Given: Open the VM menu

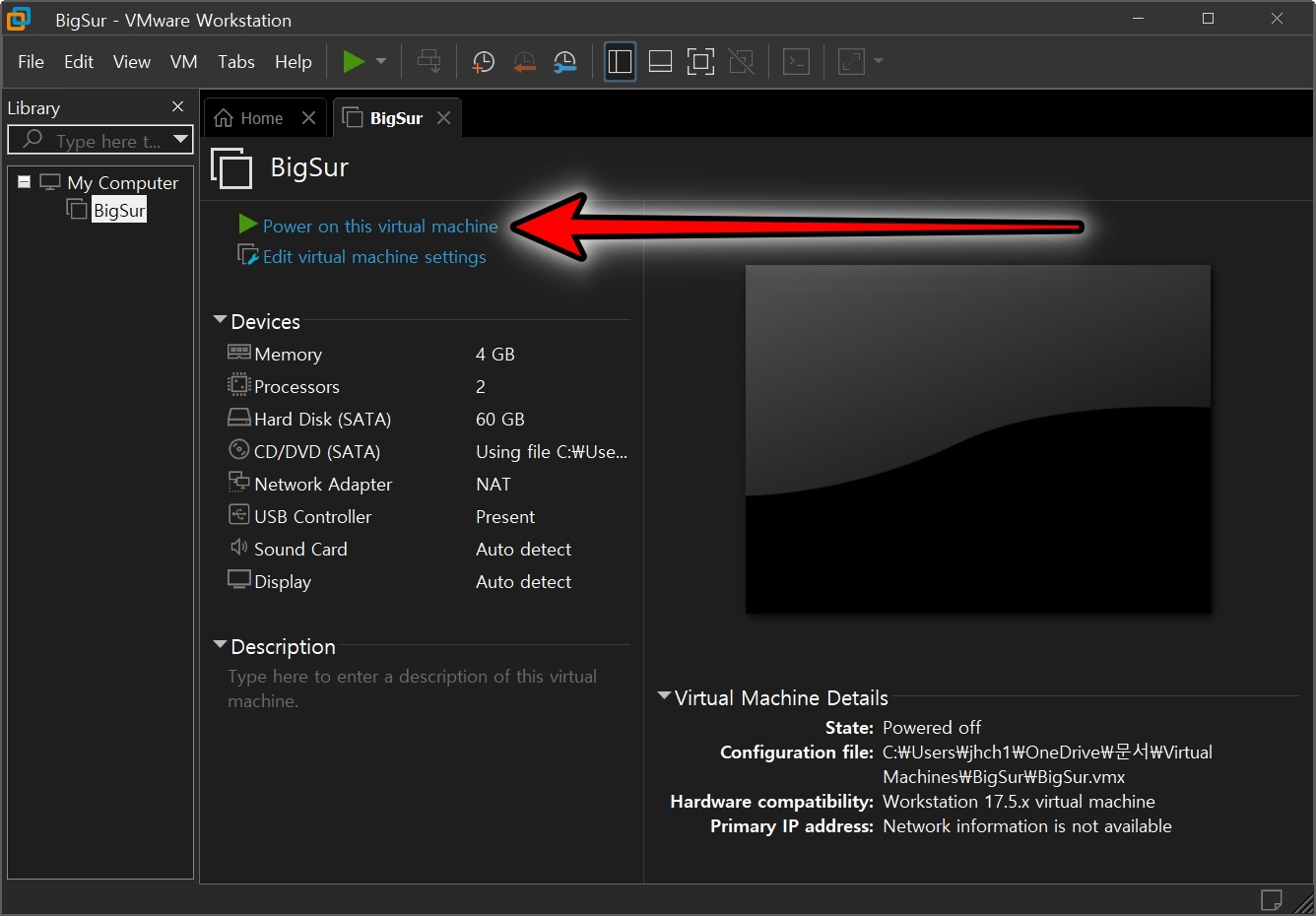Looking at the screenshot, I should point(184,62).
